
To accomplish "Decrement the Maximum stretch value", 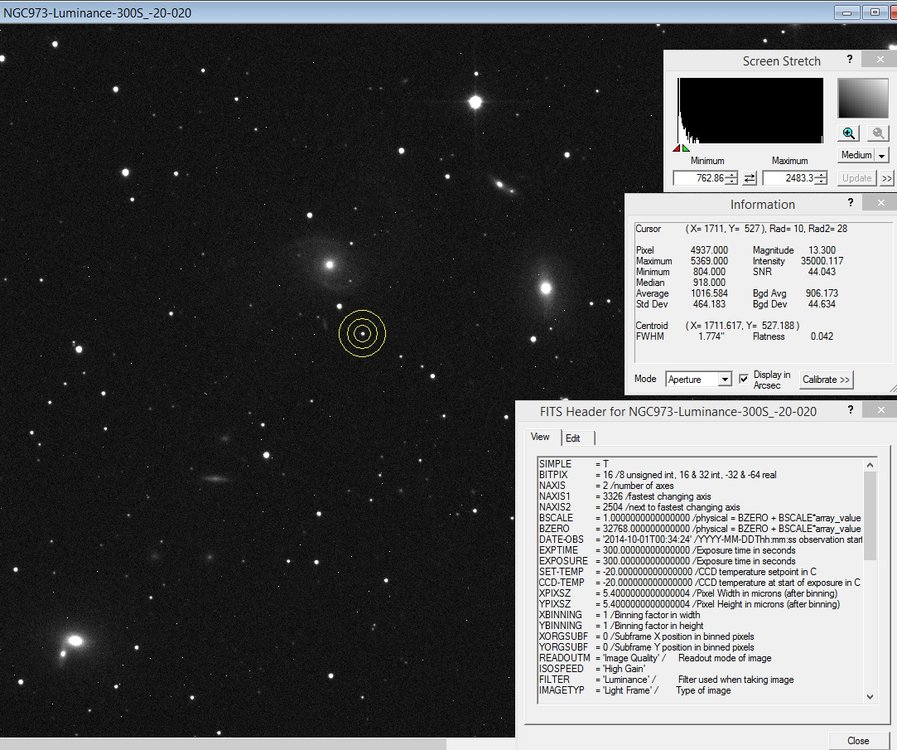I will 820,181.
